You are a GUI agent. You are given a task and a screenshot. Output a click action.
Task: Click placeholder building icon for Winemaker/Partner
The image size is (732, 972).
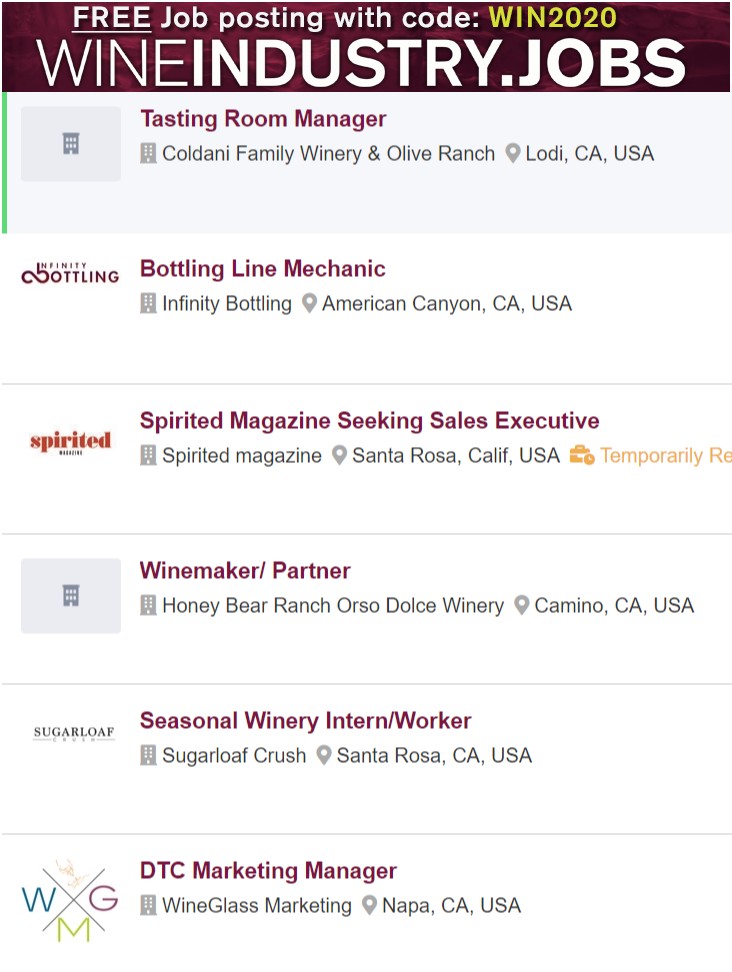click(71, 596)
